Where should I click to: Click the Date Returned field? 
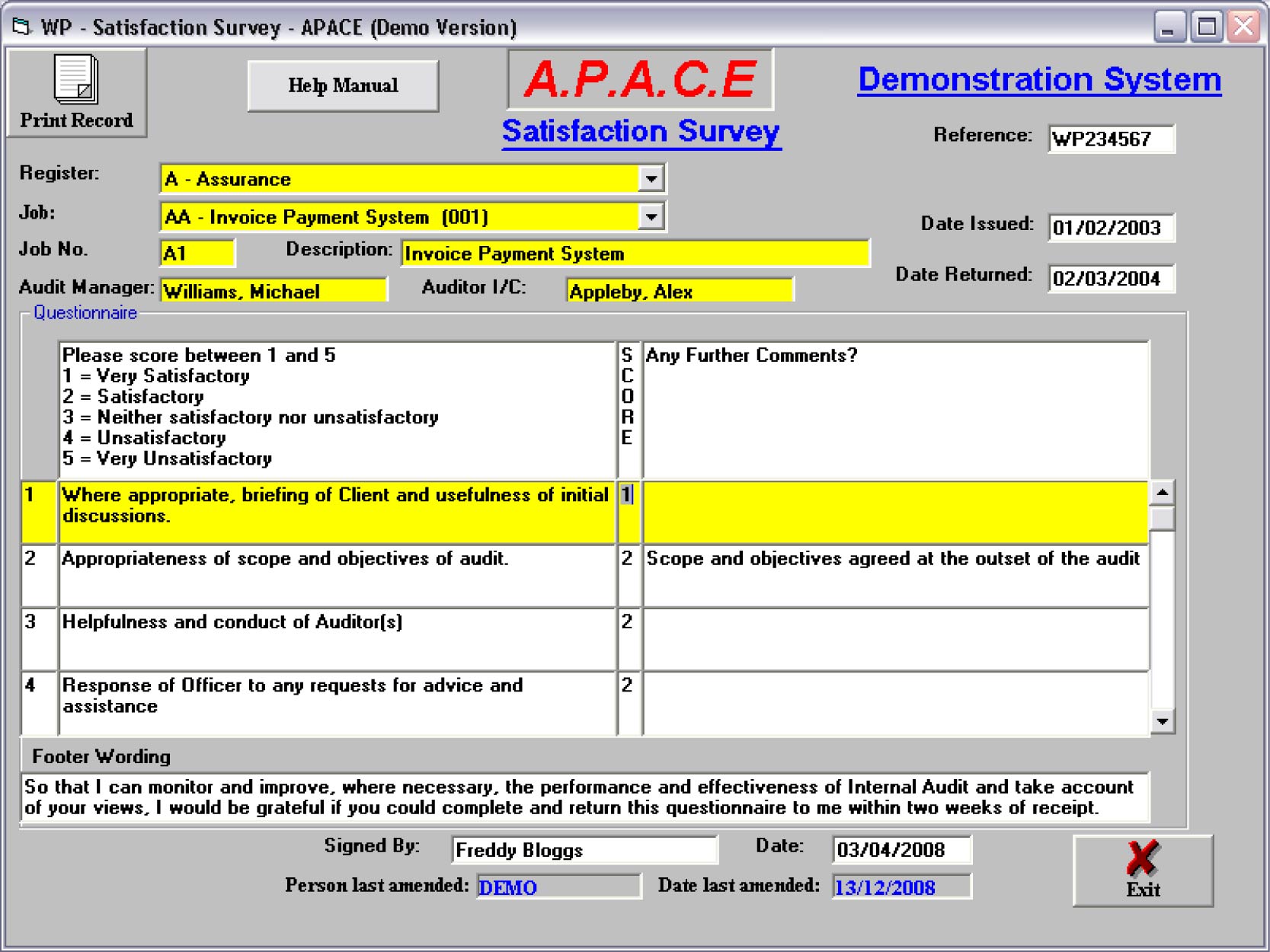[x=1111, y=279]
